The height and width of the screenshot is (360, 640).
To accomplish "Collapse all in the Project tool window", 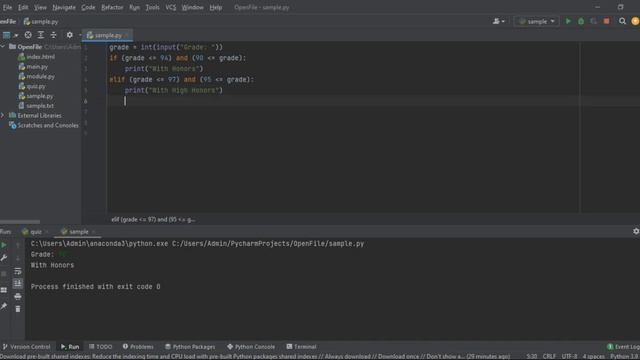I will [53, 35].
